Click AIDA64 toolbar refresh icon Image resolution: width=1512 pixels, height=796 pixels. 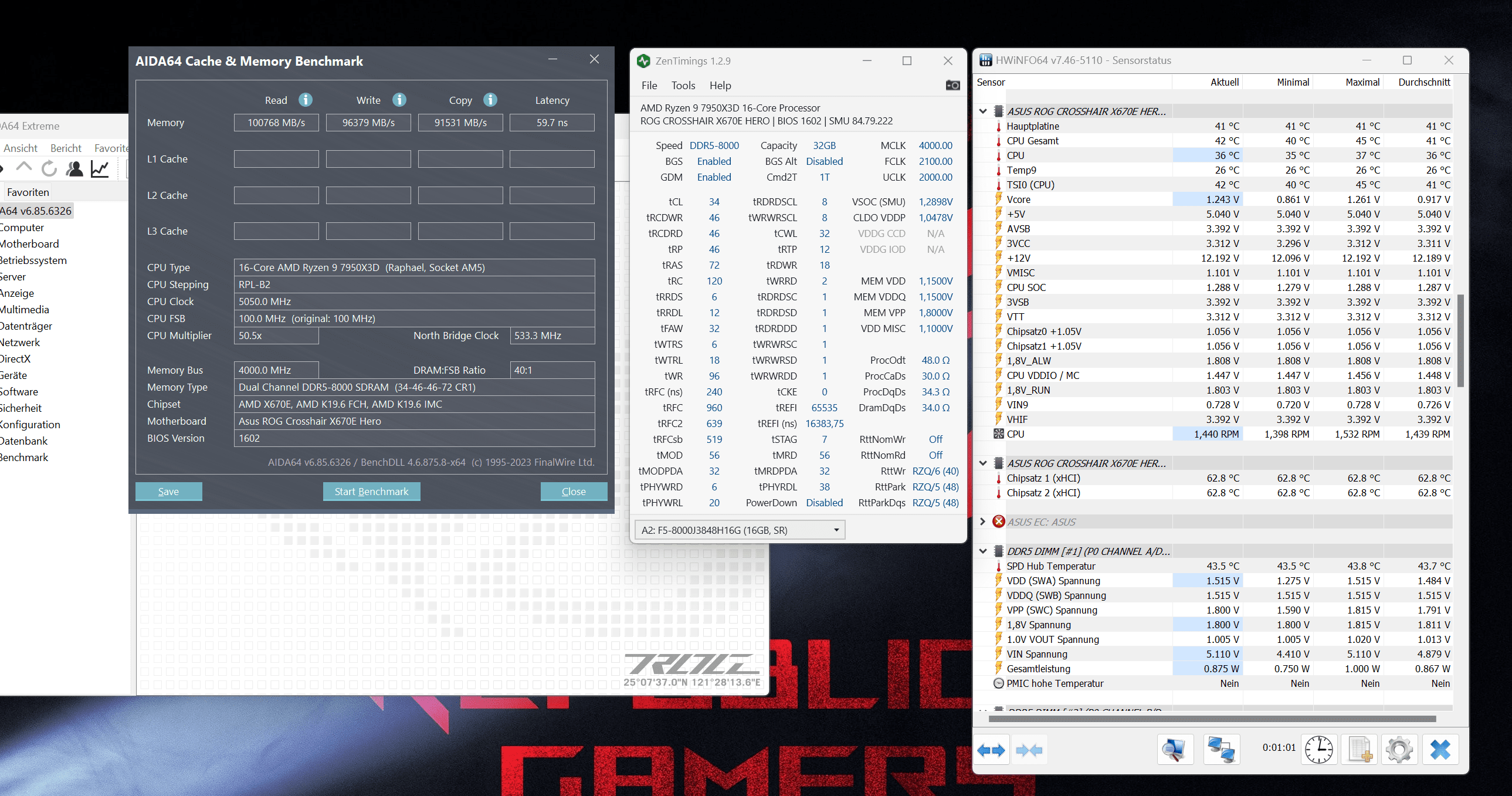point(49,169)
